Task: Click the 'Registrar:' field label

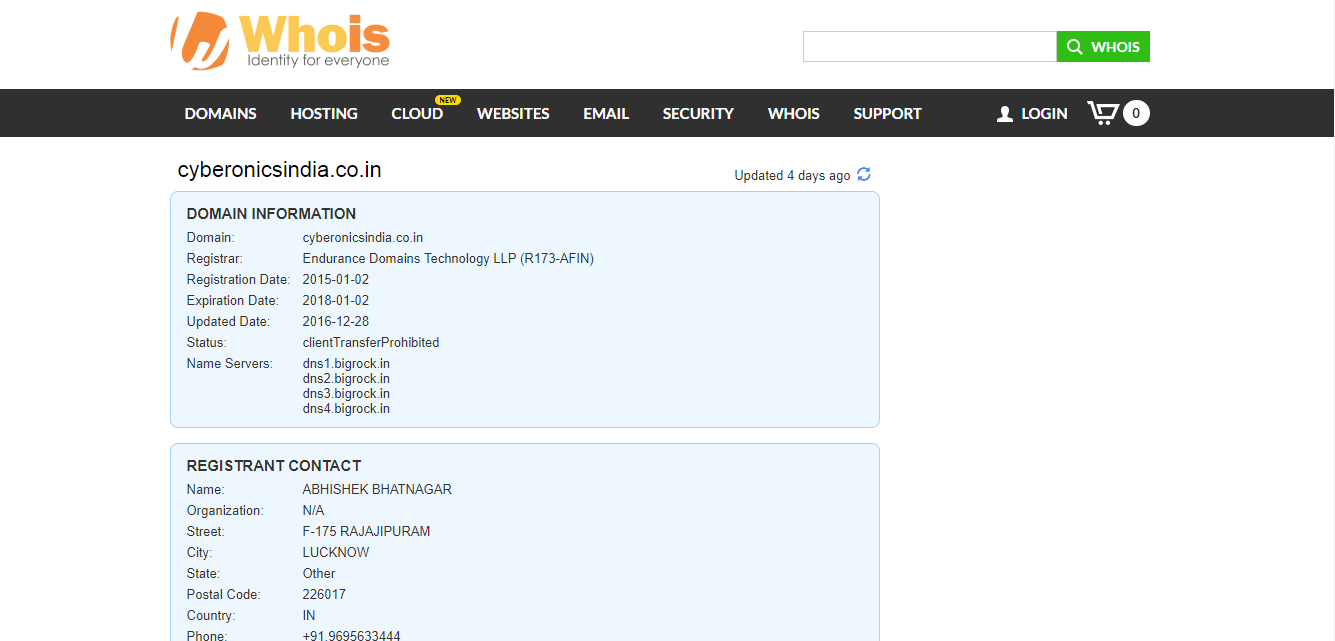Action: (214, 258)
